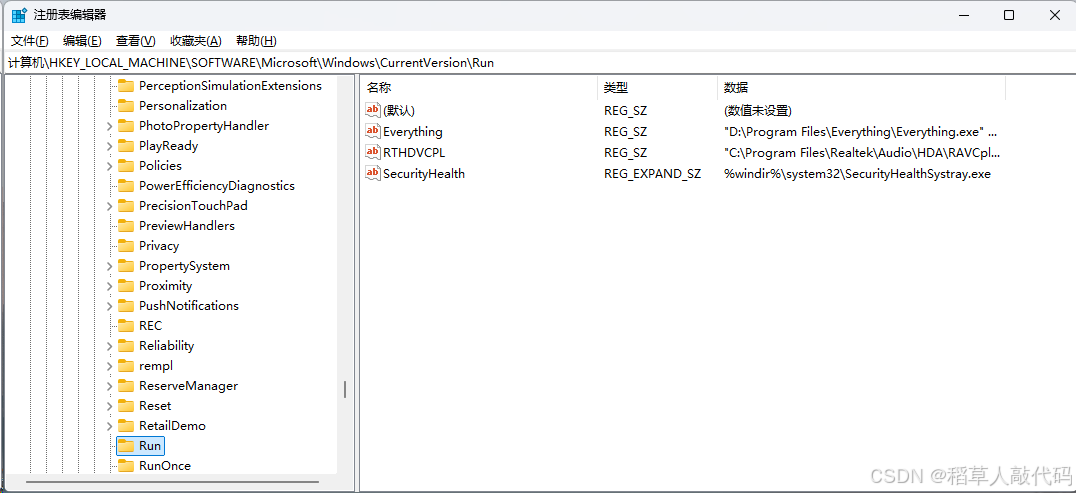Click the Reliability folder icon

pyautogui.click(x=126, y=345)
